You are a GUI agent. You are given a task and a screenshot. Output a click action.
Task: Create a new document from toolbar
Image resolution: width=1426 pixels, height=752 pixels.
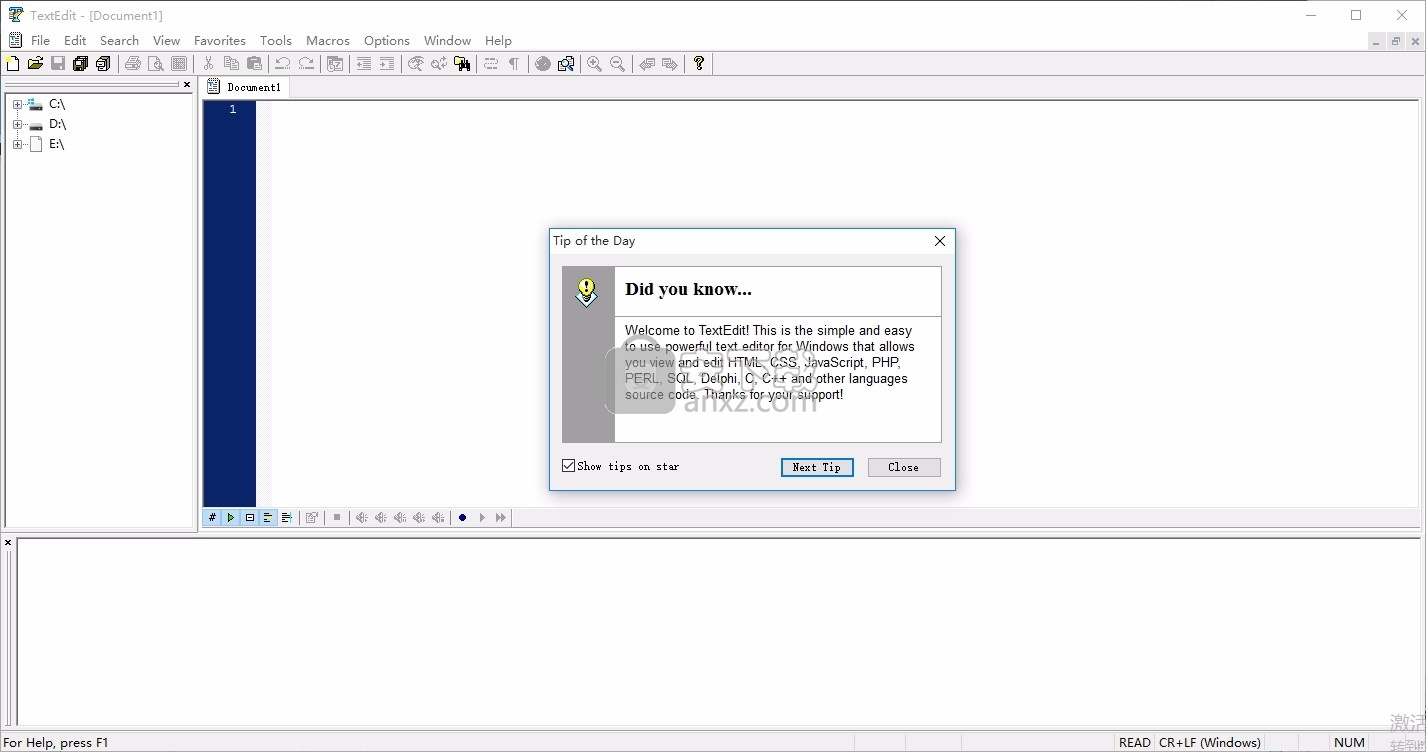click(13, 64)
